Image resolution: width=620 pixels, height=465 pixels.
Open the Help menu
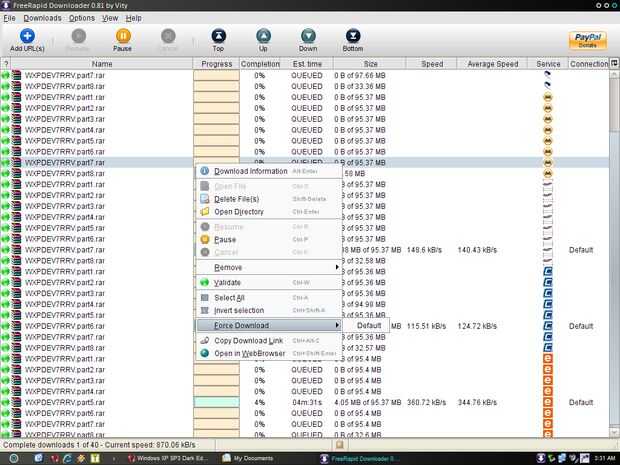(134, 18)
